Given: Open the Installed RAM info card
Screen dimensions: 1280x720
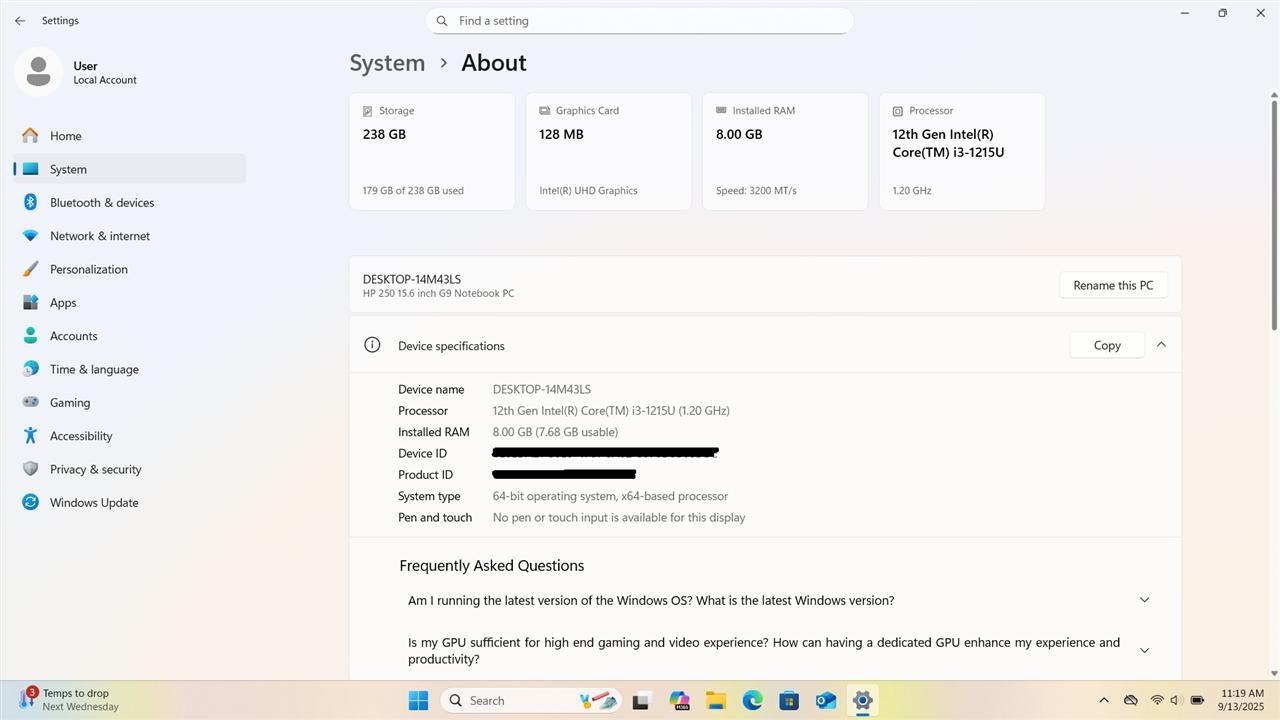Looking at the screenshot, I should click(x=785, y=151).
